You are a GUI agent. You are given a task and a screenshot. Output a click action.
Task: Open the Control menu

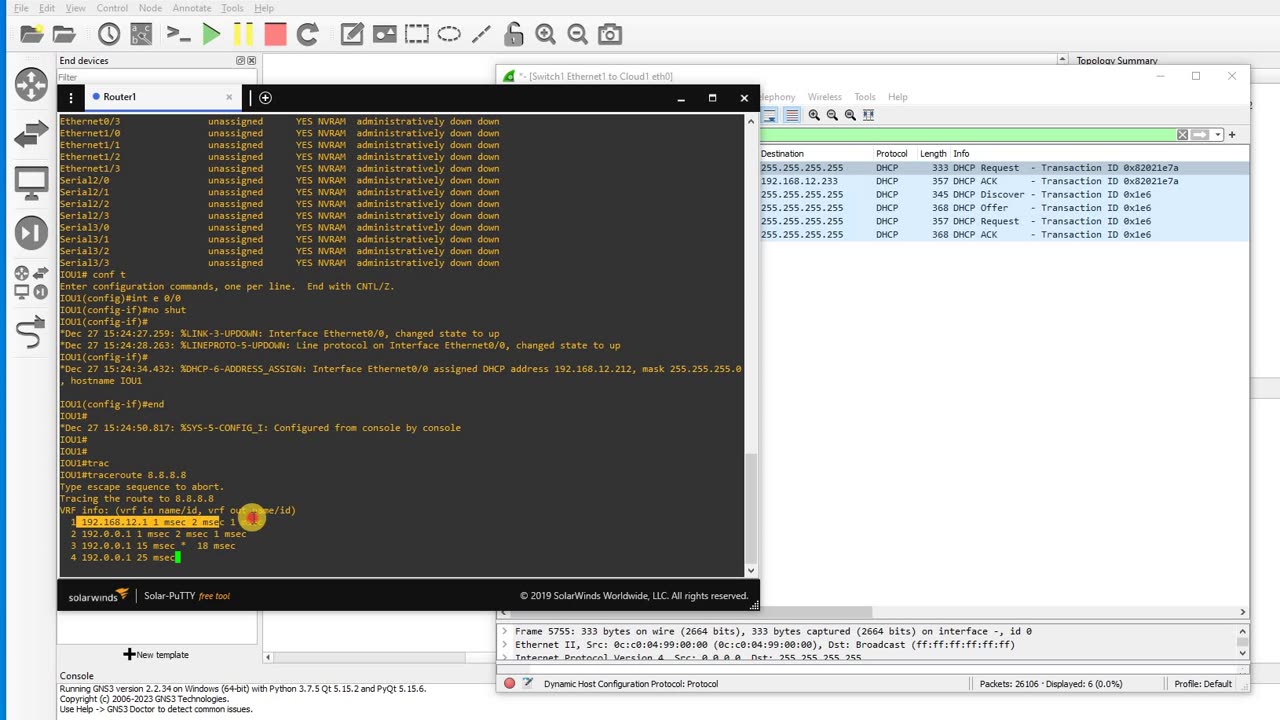click(112, 8)
